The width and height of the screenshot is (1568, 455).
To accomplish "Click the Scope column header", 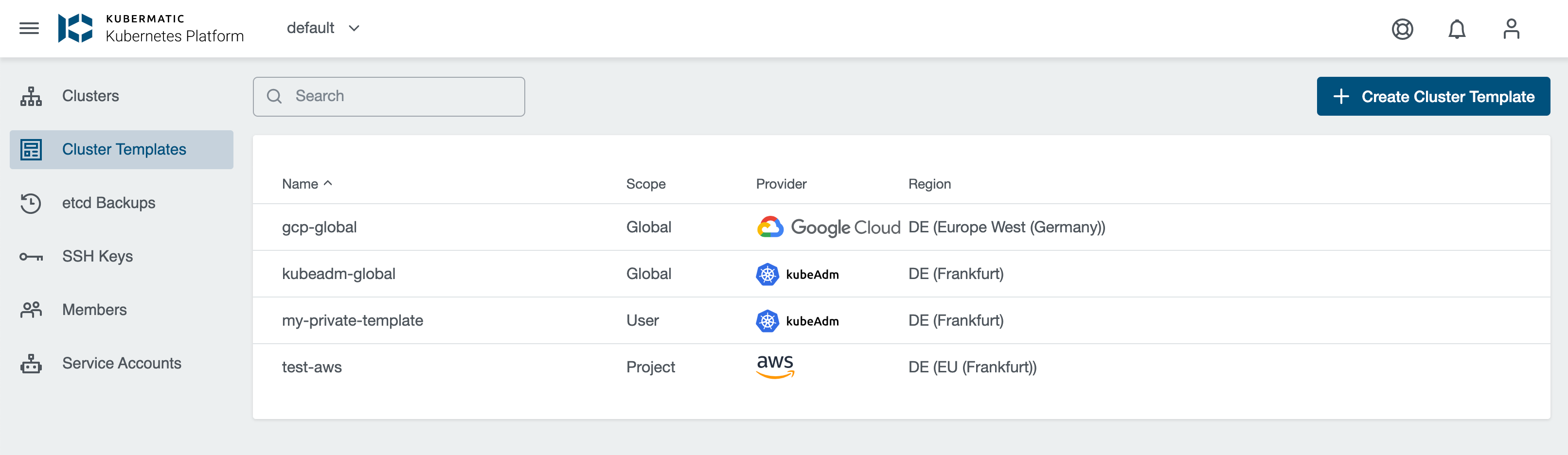I will (x=646, y=184).
